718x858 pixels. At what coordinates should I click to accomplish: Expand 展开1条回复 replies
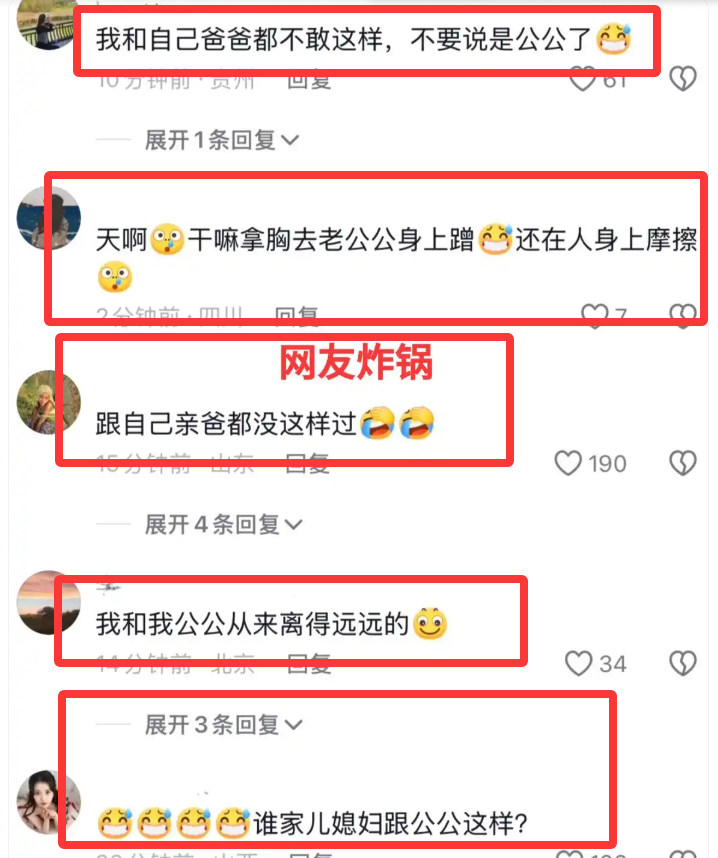click(222, 140)
